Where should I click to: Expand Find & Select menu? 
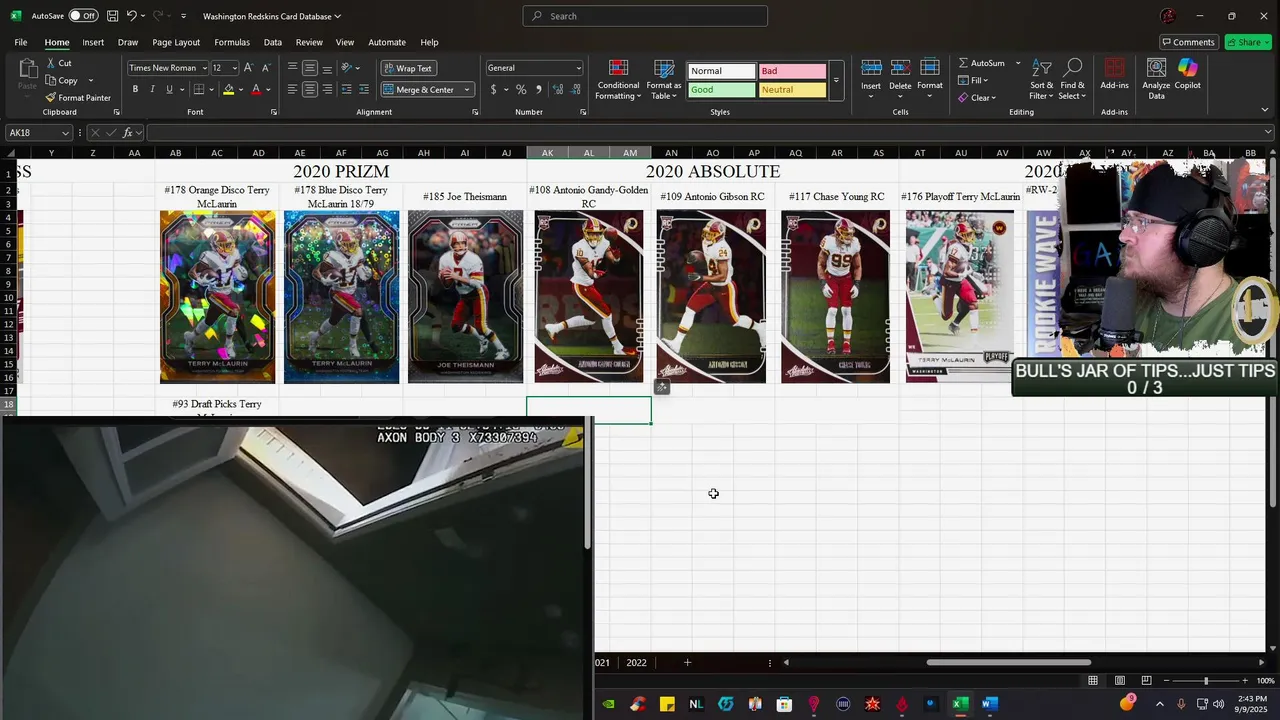click(x=1072, y=79)
